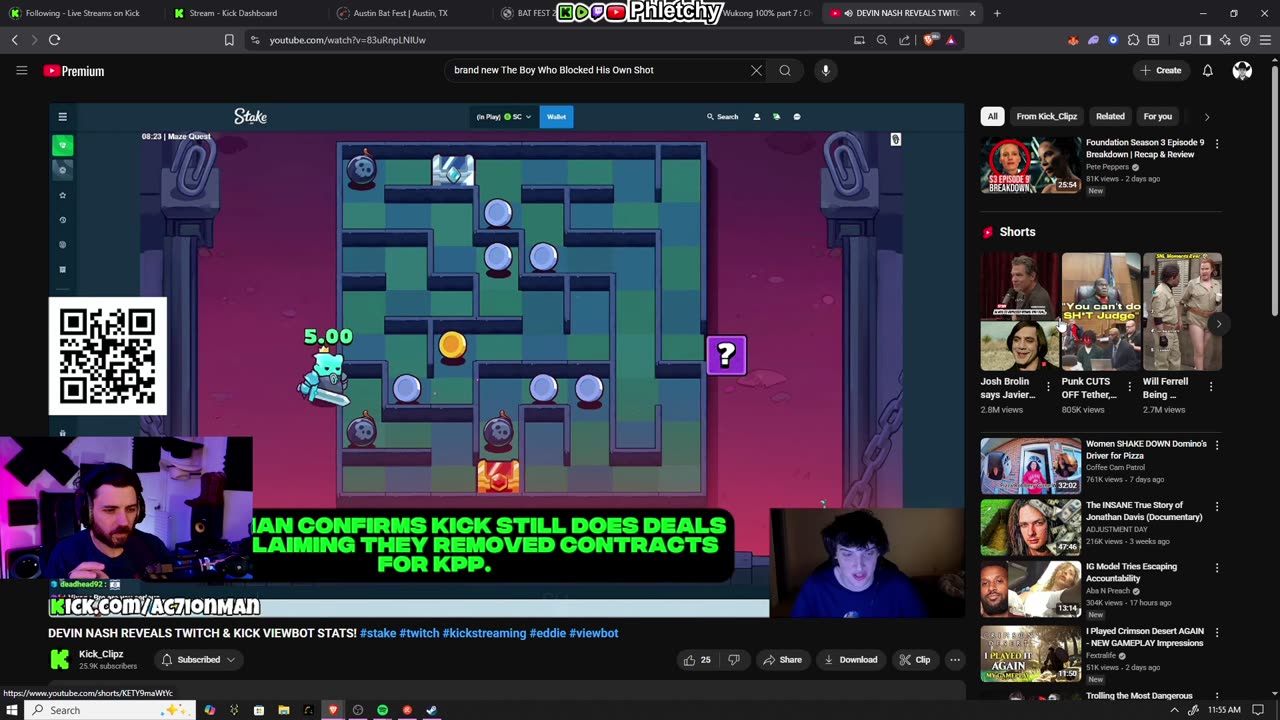This screenshot has height=720, width=1280.
Task: Bookmark this page using the bookmark icon
Action: click(229, 40)
